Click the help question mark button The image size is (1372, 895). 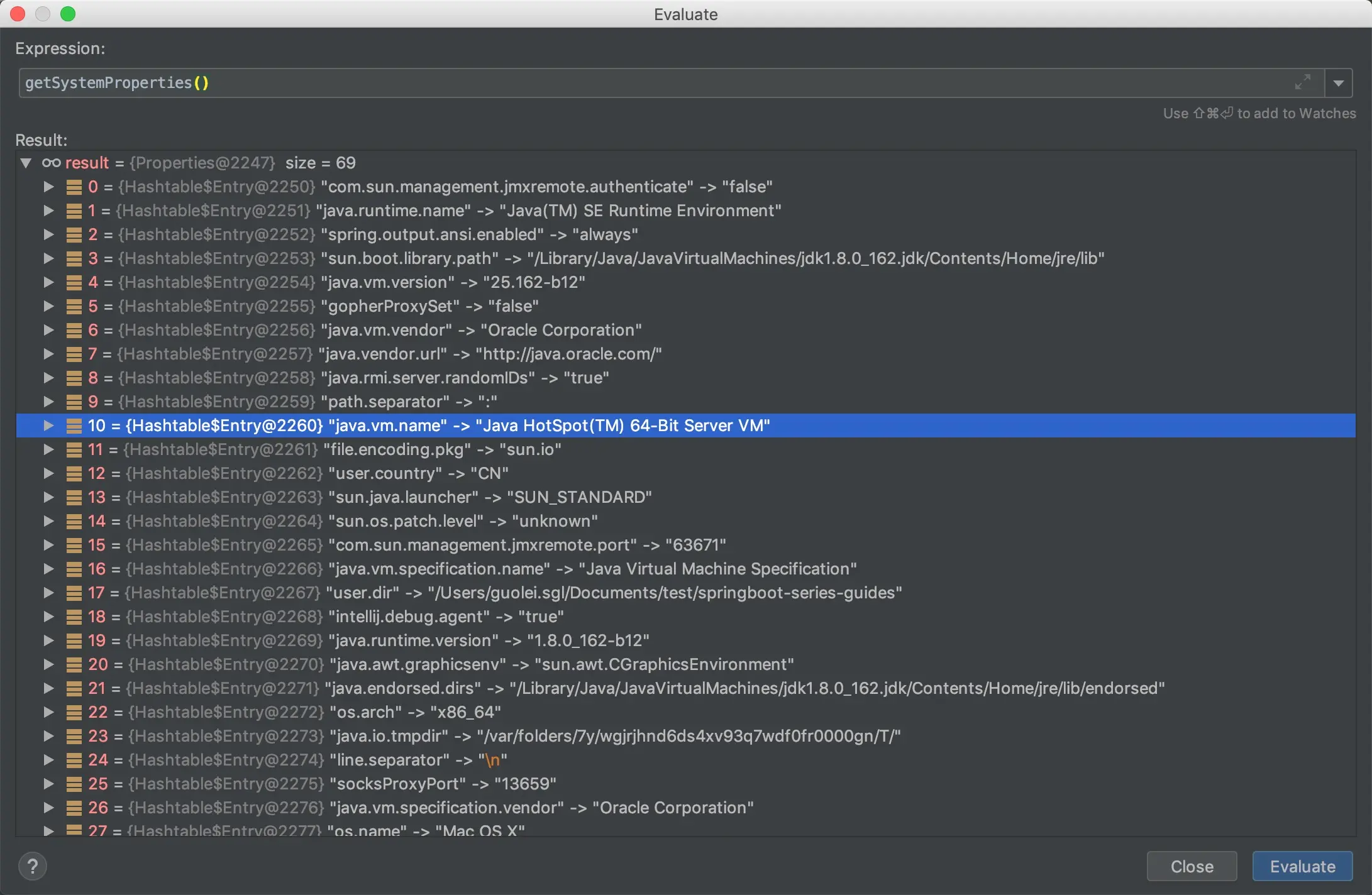coord(33,866)
